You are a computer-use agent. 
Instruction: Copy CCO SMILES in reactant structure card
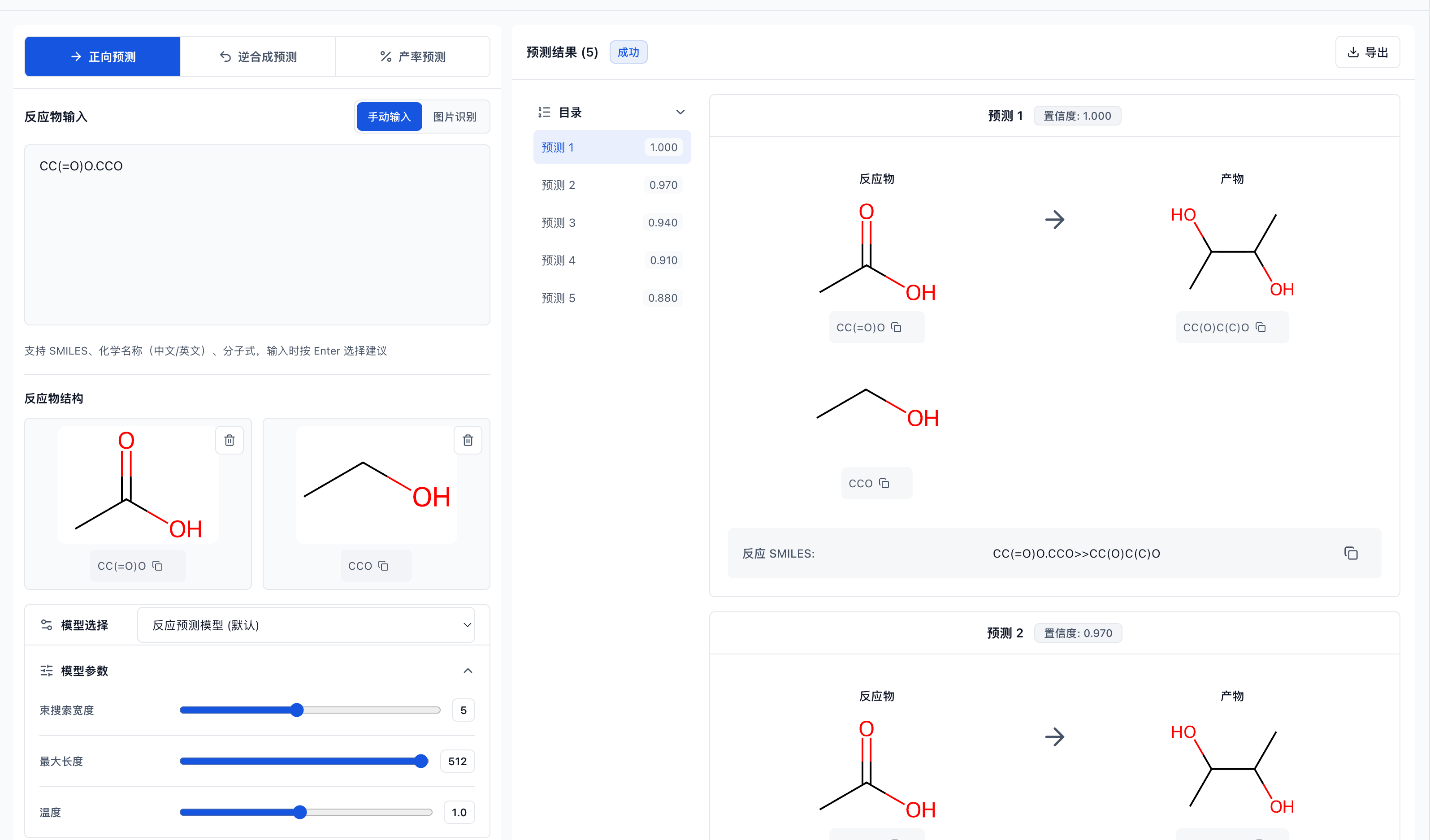pyautogui.click(x=384, y=566)
